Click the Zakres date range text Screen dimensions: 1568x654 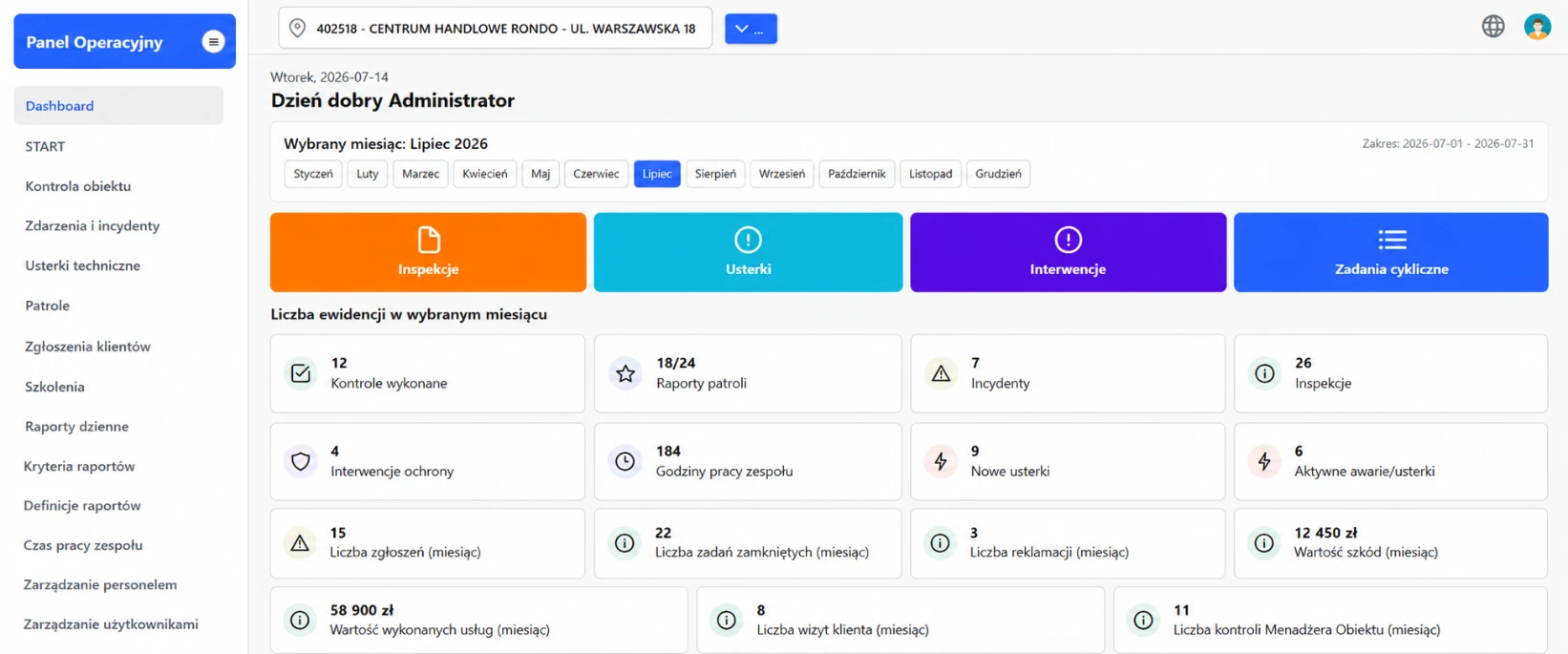tap(1448, 144)
